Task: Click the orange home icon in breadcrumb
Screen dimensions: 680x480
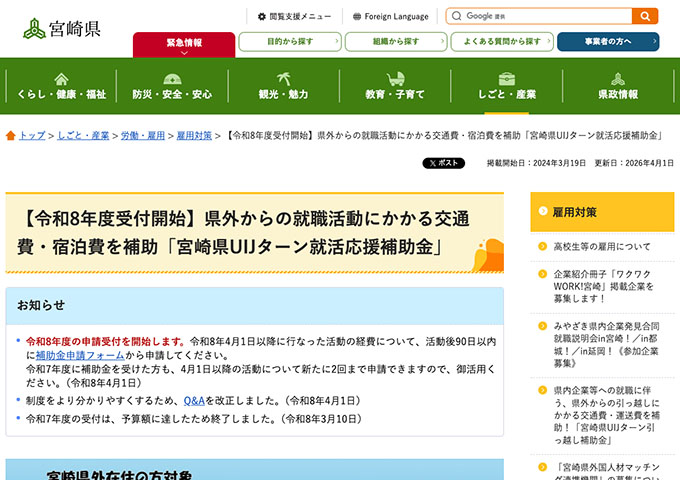Action: point(11,136)
